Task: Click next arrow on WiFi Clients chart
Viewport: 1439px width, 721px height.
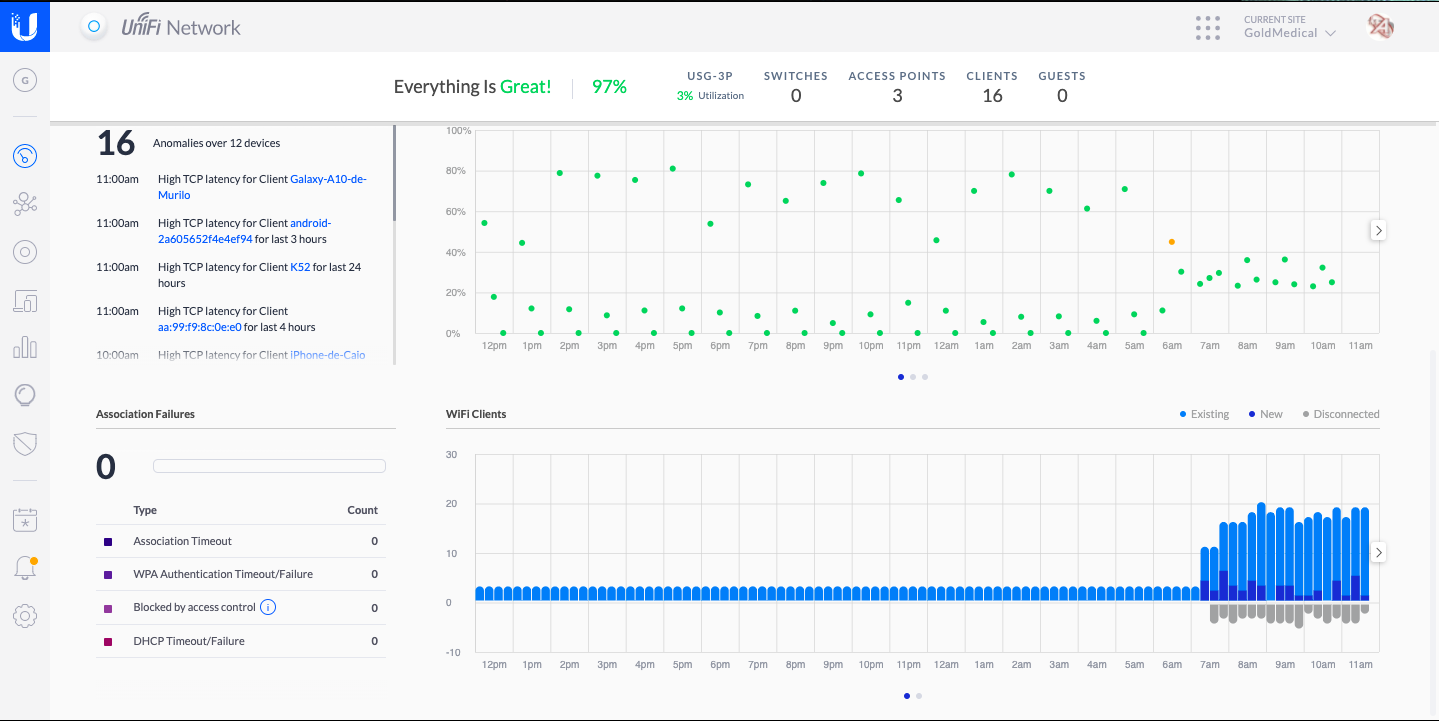Action: (1378, 552)
